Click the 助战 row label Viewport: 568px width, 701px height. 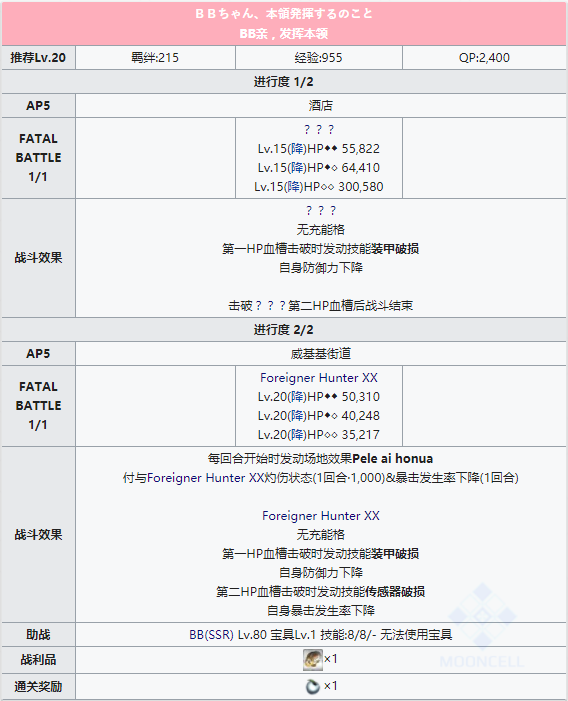point(38,635)
